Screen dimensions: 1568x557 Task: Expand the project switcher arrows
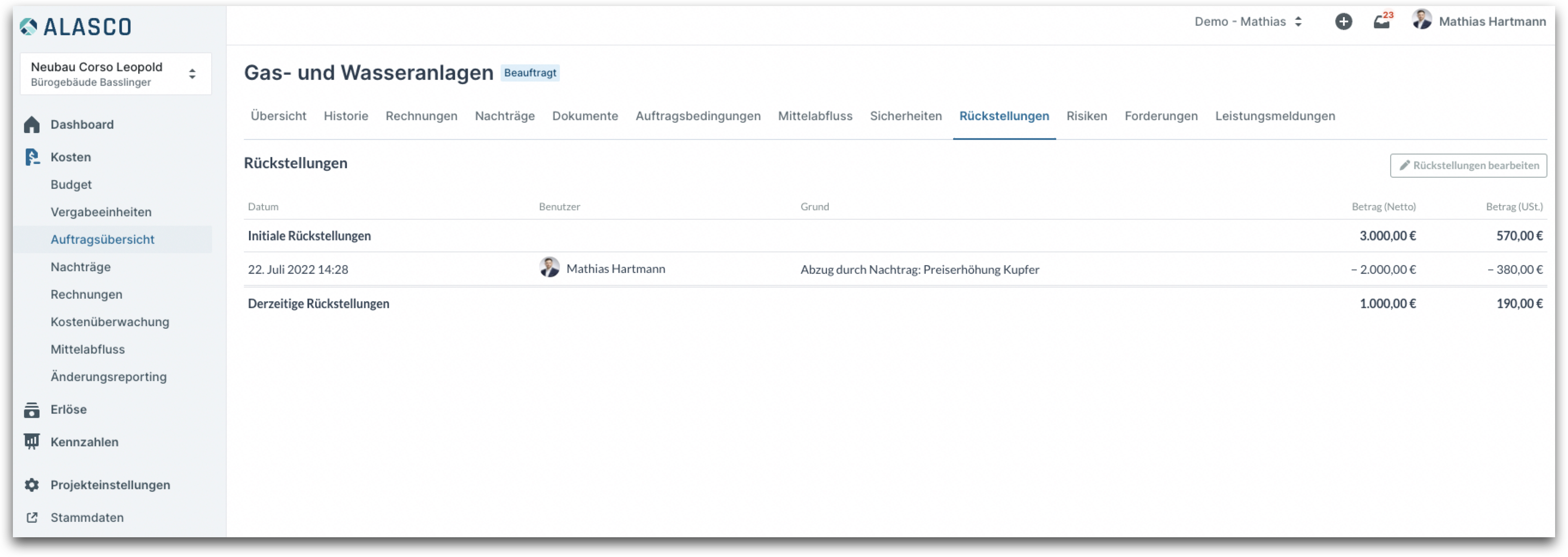(x=192, y=74)
